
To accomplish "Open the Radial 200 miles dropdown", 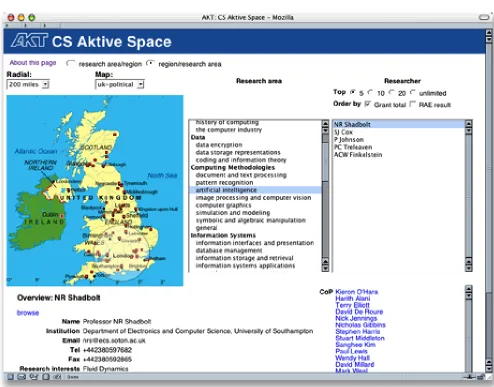I will pyautogui.click(x=28, y=84).
